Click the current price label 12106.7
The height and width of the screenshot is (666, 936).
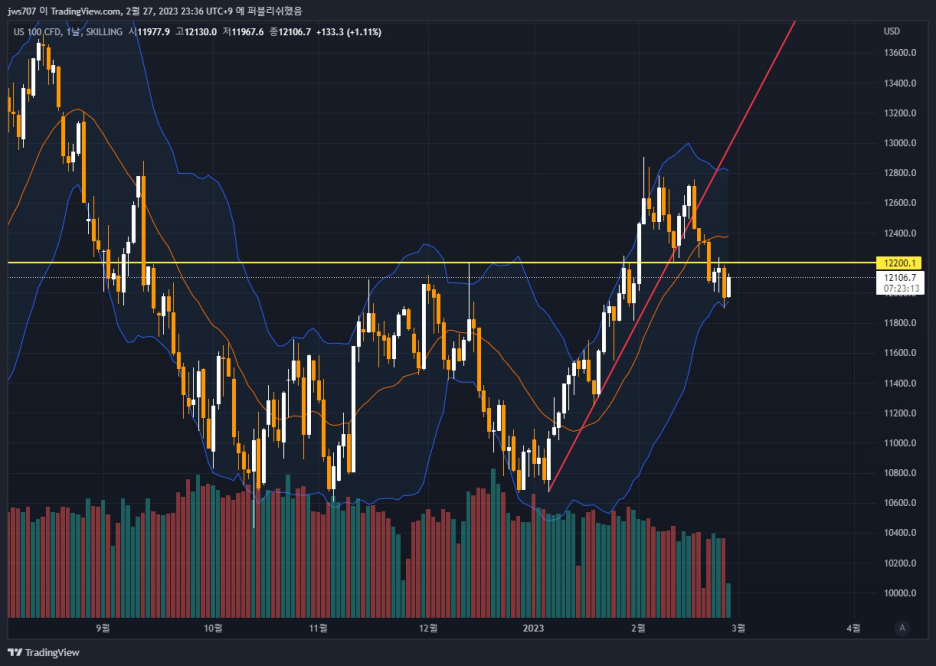[900, 278]
